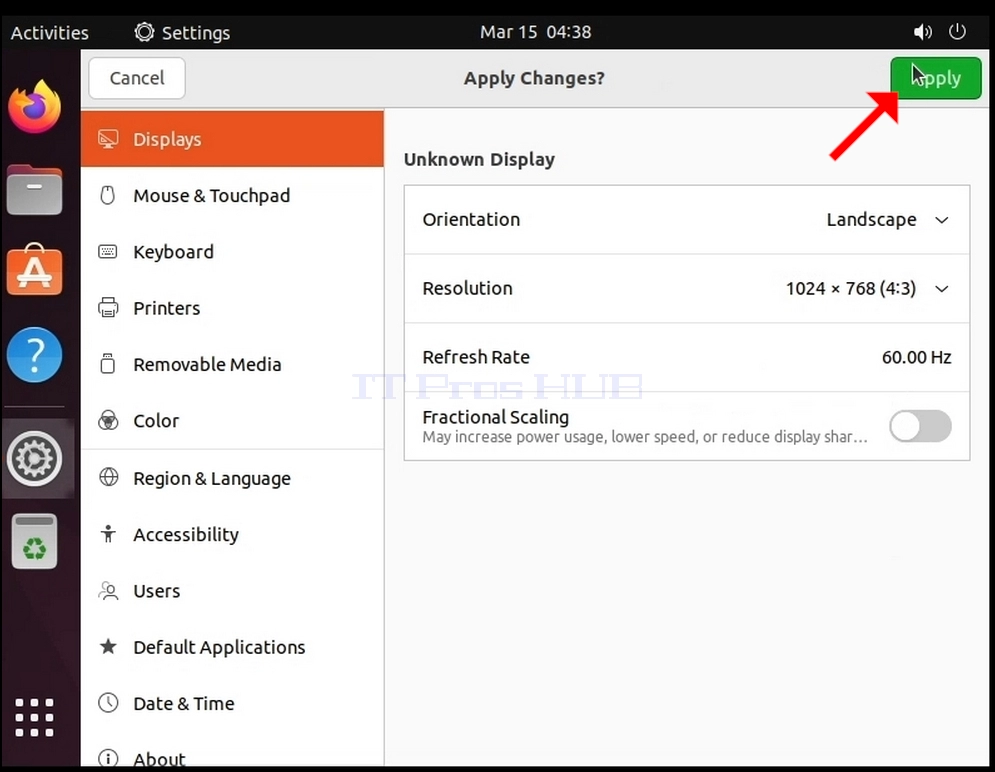The width and height of the screenshot is (995, 772).
Task: Show Applications grid icon
Action: point(34,717)
